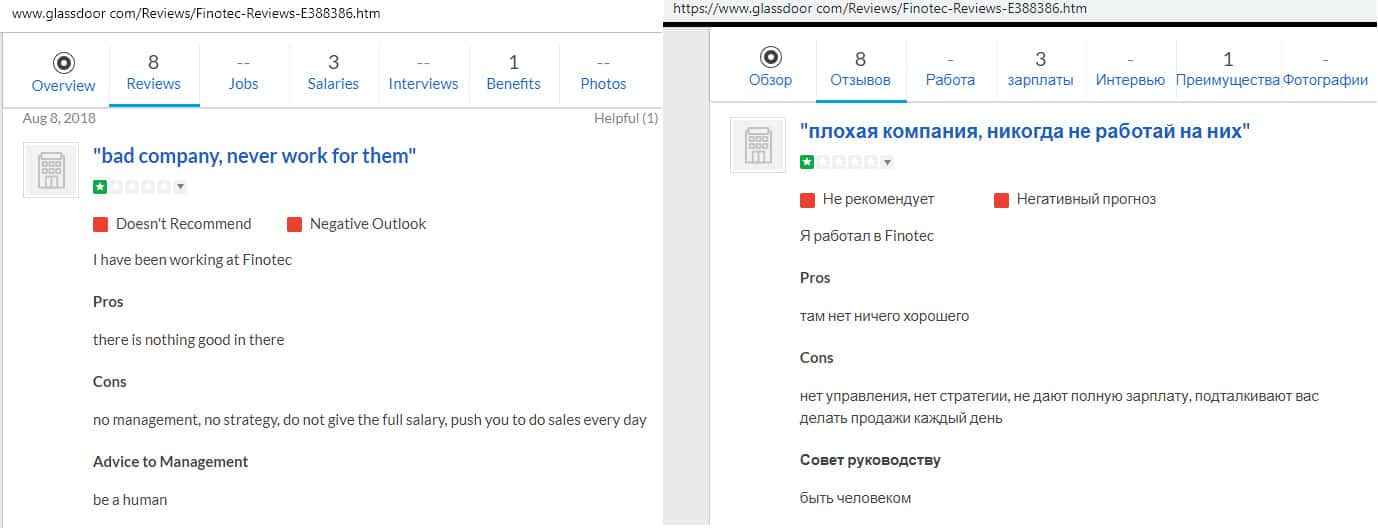Click the Не рекомендует text

click(878, 199)
